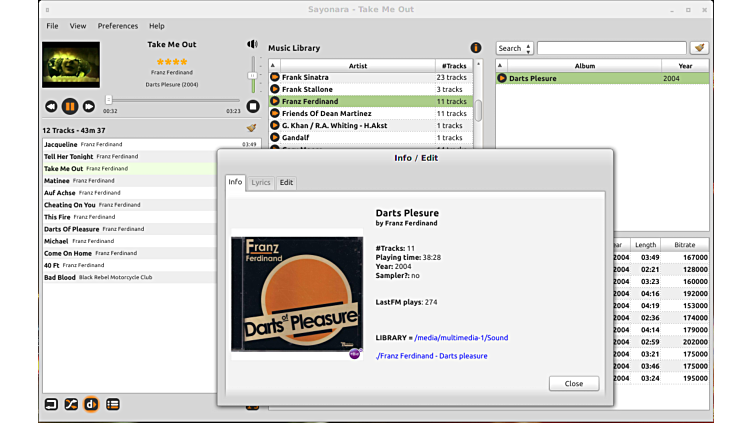Pause playback with the orange pause button
This screenshot has height=423, width=752.
pyautogui.click(x=70, y=106)
